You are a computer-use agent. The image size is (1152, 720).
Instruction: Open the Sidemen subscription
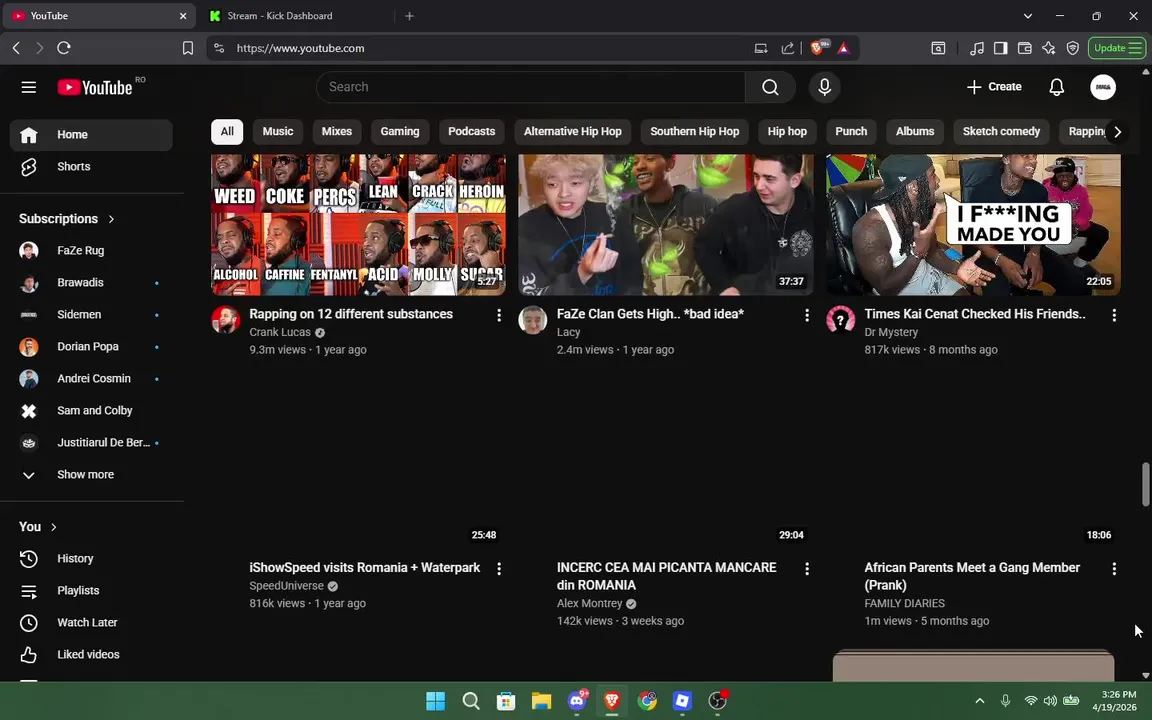point(91,314)
